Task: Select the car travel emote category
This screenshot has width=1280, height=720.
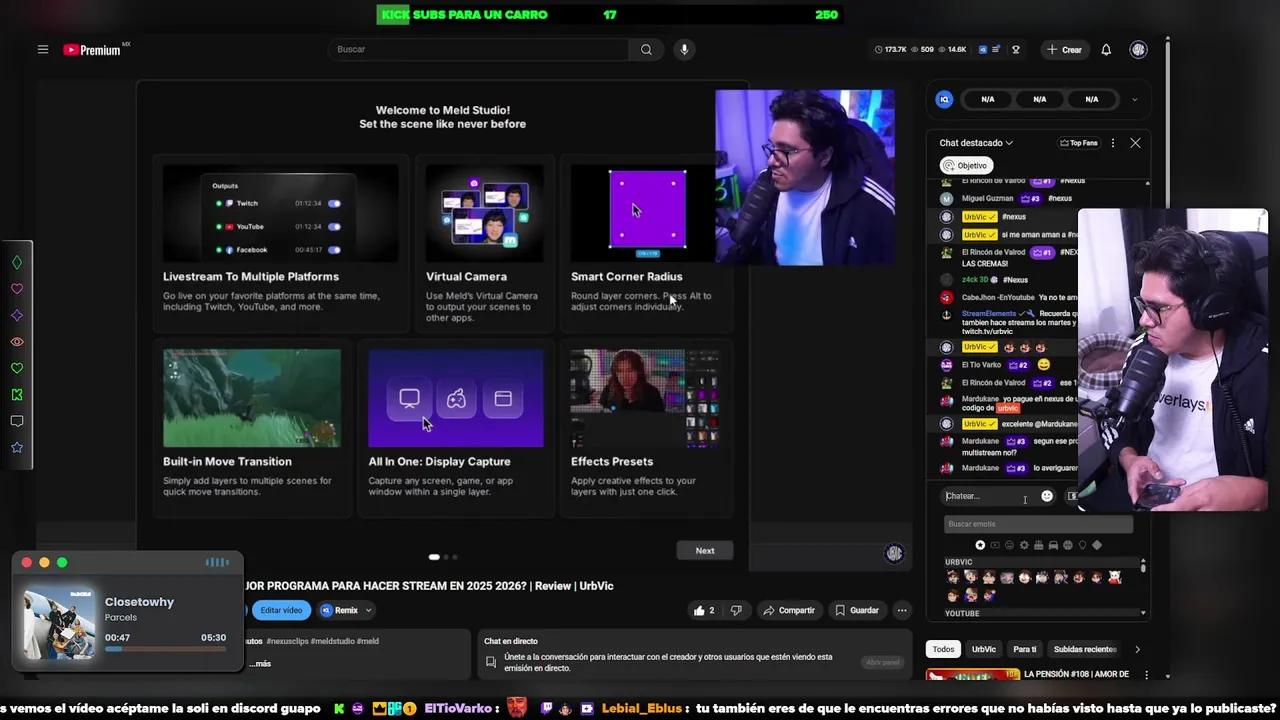Action: pos(1053,545)
